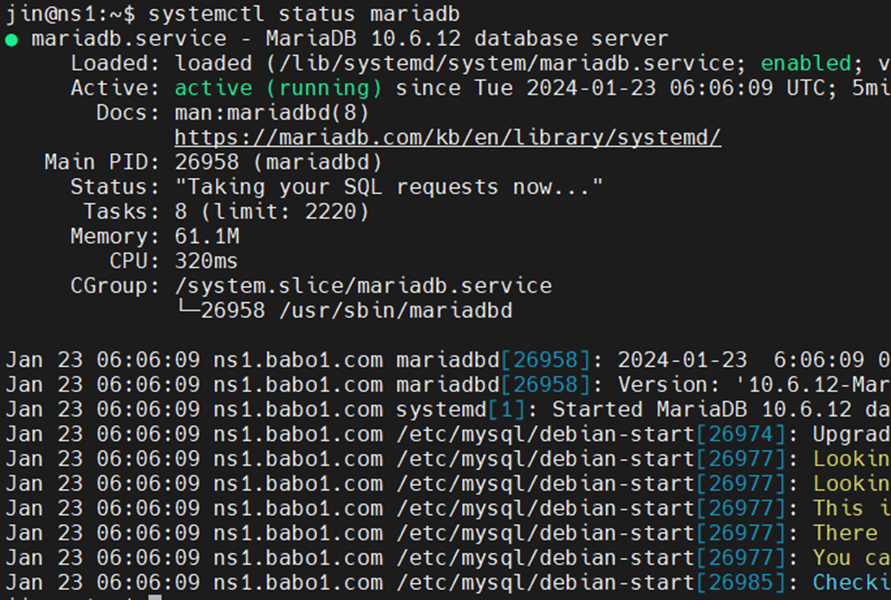
Task: Click the cyan 'Checki' log message
Action: (851, 583)
